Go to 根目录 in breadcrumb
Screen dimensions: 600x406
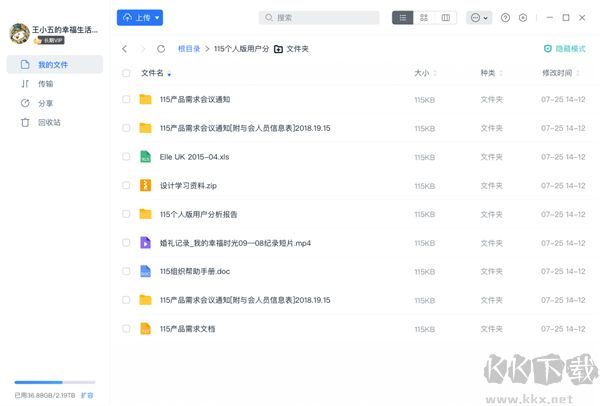189,49
